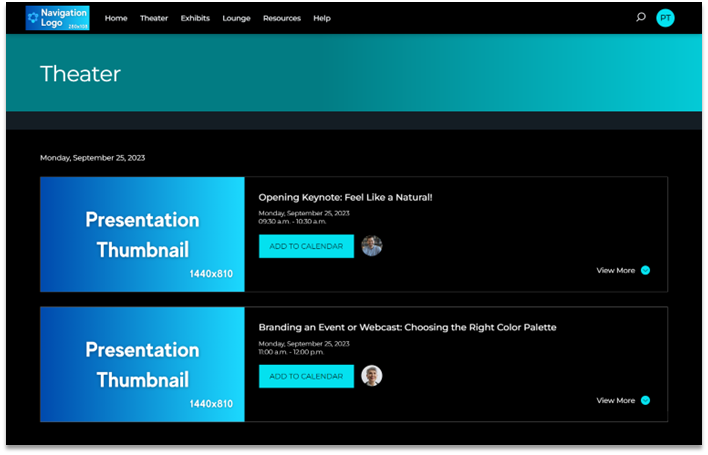Image resolution: width=708 pixels, height=455 pixels.
Task: Add Opening Keynote to calendar
Action: click(x=306, y=246)
